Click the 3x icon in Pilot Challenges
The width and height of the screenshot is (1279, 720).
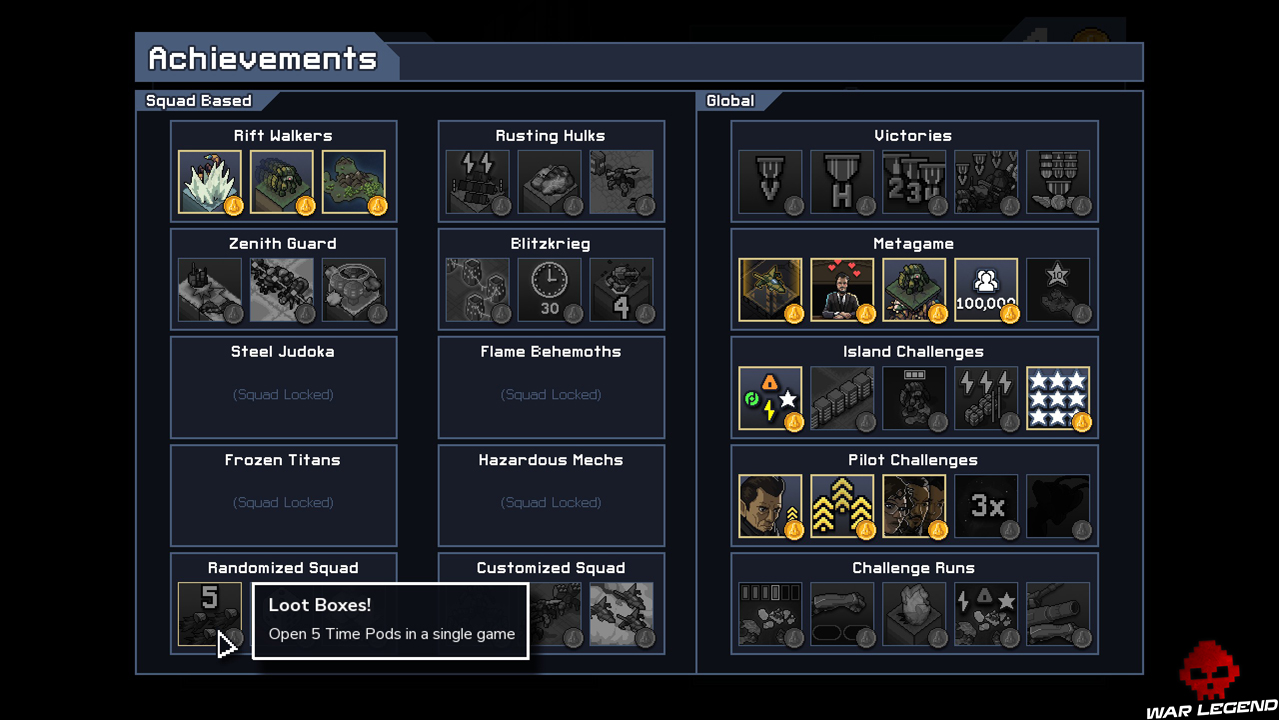point(986,506)
